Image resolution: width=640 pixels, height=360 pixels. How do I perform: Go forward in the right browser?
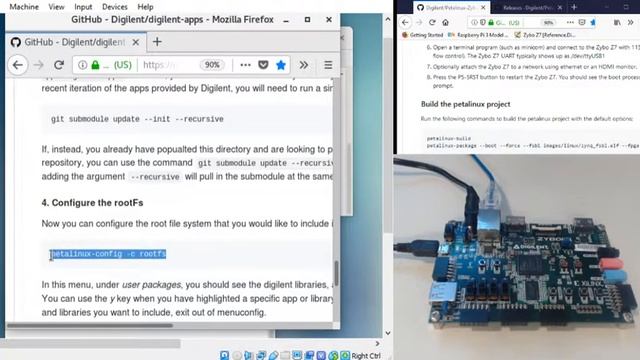(419, 22)
